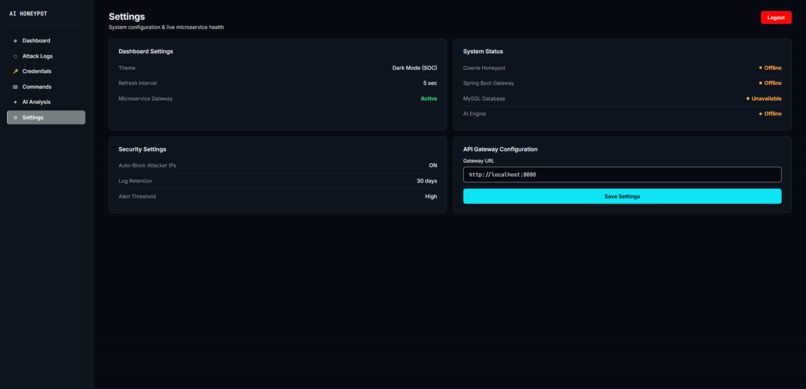Click the Settings page heading

pyautogui.click(x=127, y=17)
